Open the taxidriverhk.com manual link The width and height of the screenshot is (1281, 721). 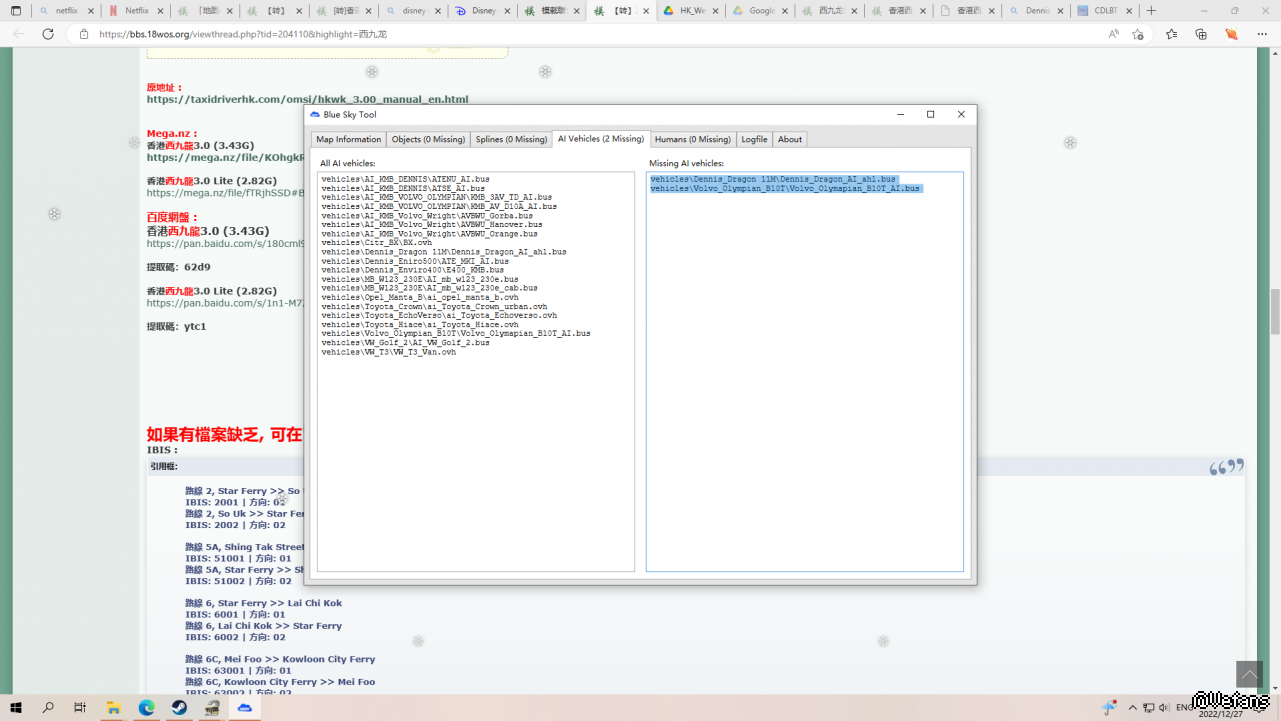click(307, 99)
